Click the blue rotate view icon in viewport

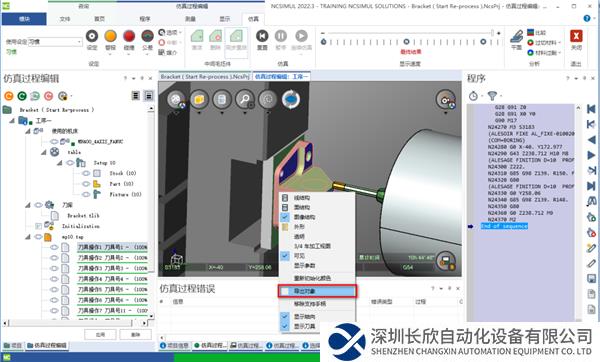pos(291,100)
